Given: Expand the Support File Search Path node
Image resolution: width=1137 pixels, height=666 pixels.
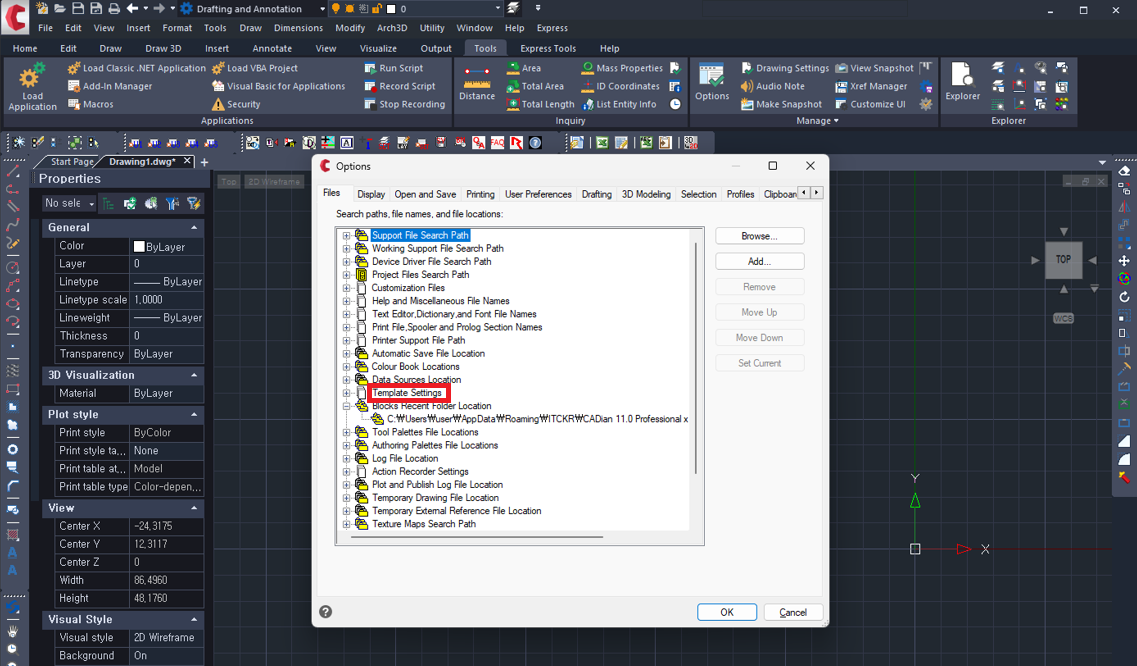Looking at the screenshot, I should [346, 236].
